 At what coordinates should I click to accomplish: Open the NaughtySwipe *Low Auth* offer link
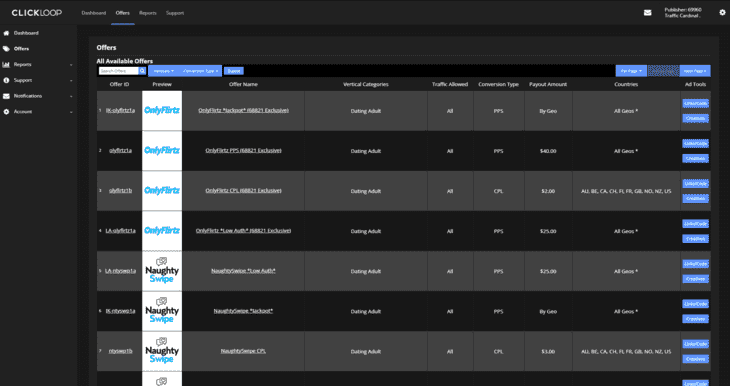pos(243,271)
